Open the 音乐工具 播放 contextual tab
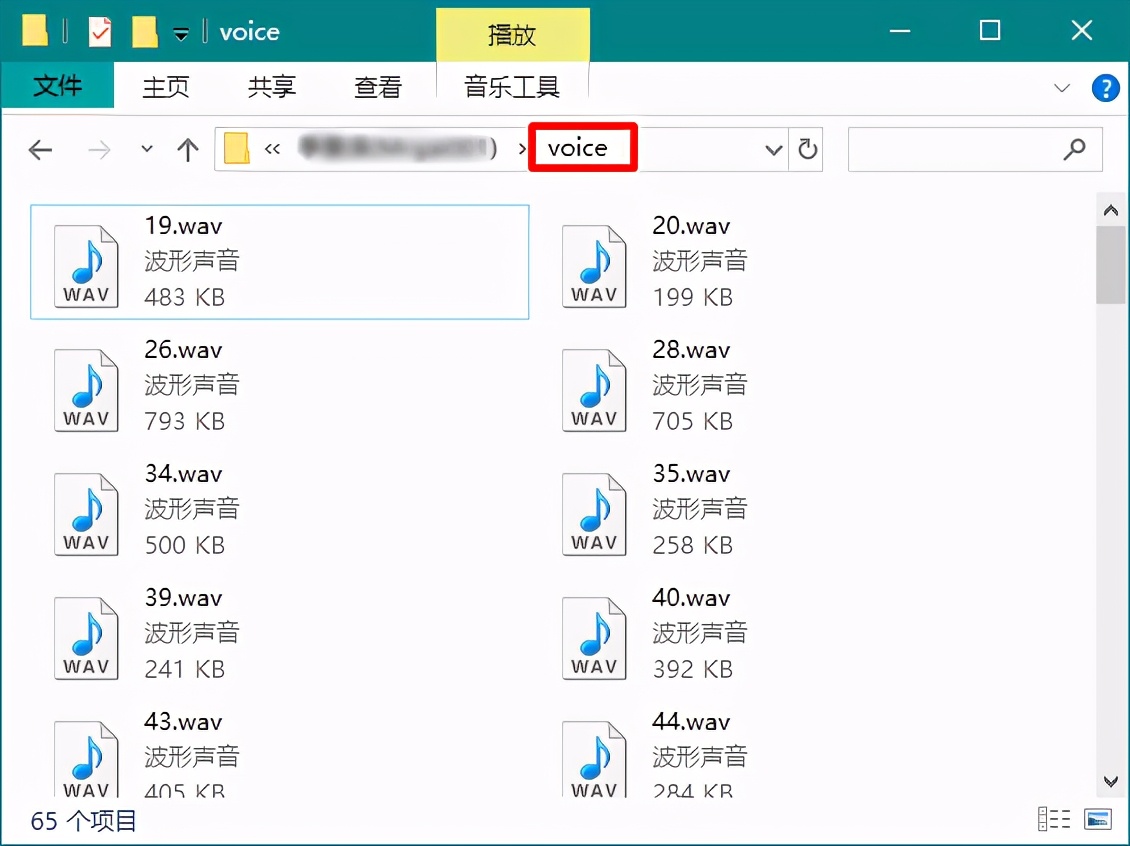Screen dimensions: 1130x846 point(513,33)
